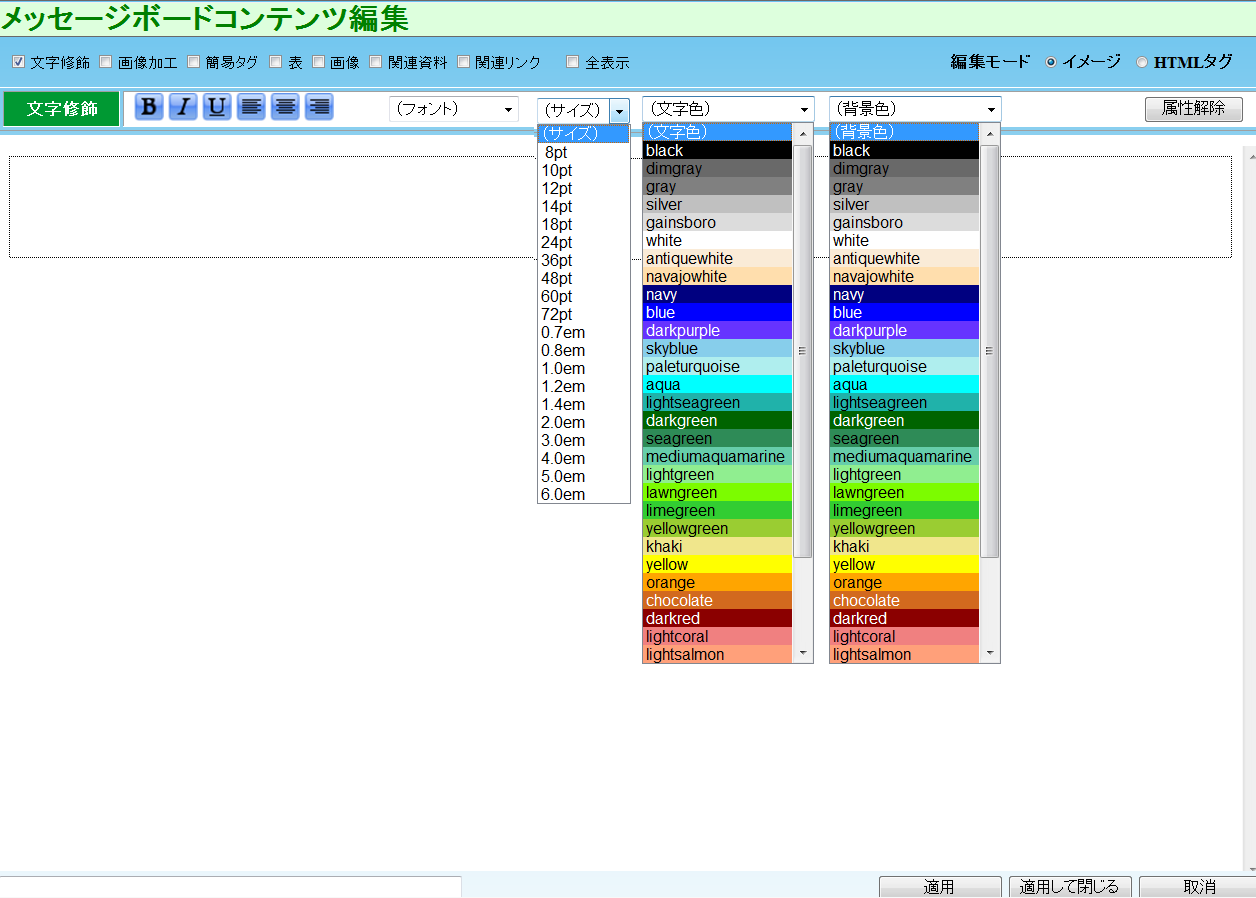Pick limegreen in background color list

coord(904,511)
